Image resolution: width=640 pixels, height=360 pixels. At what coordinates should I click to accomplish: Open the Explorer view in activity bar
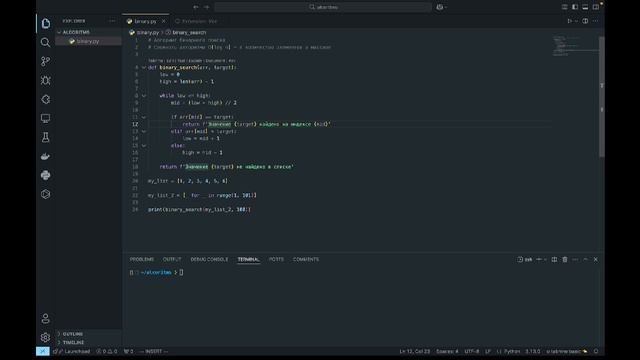click(x=45, y=24)
